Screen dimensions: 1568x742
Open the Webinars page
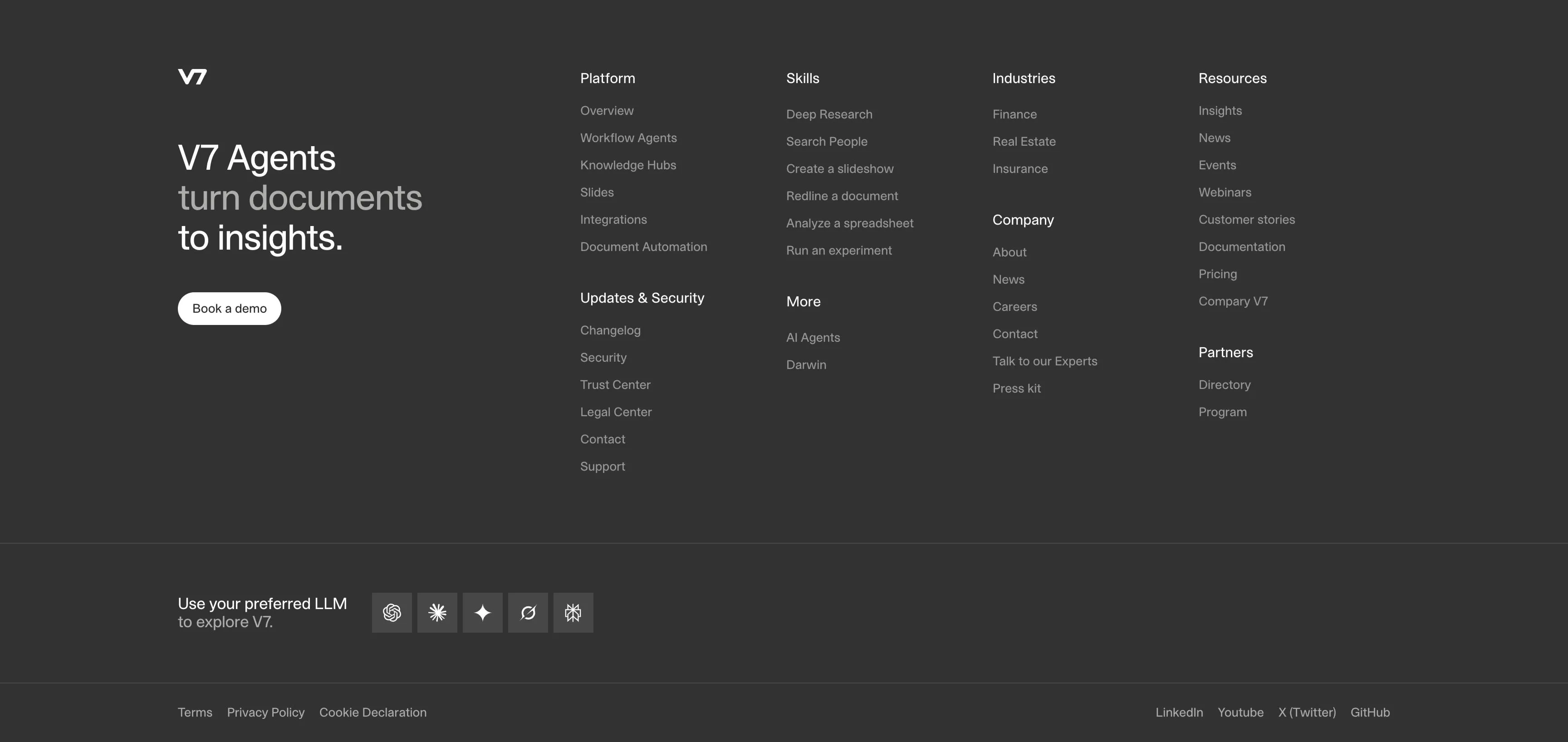(x=1225, y=192)
